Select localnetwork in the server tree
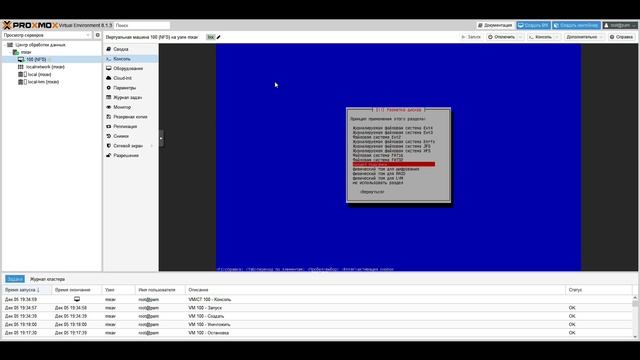 click(45, 67)
